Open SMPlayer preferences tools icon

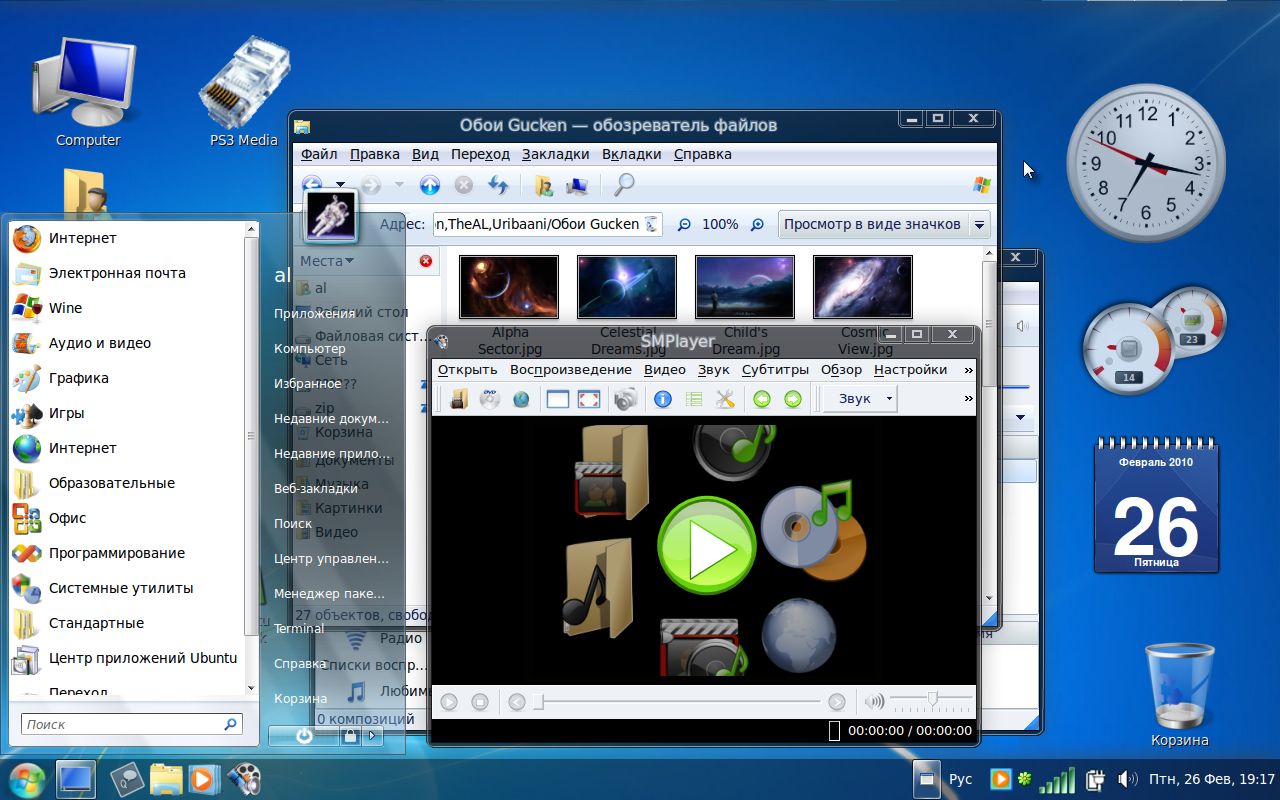click(725, 399)
